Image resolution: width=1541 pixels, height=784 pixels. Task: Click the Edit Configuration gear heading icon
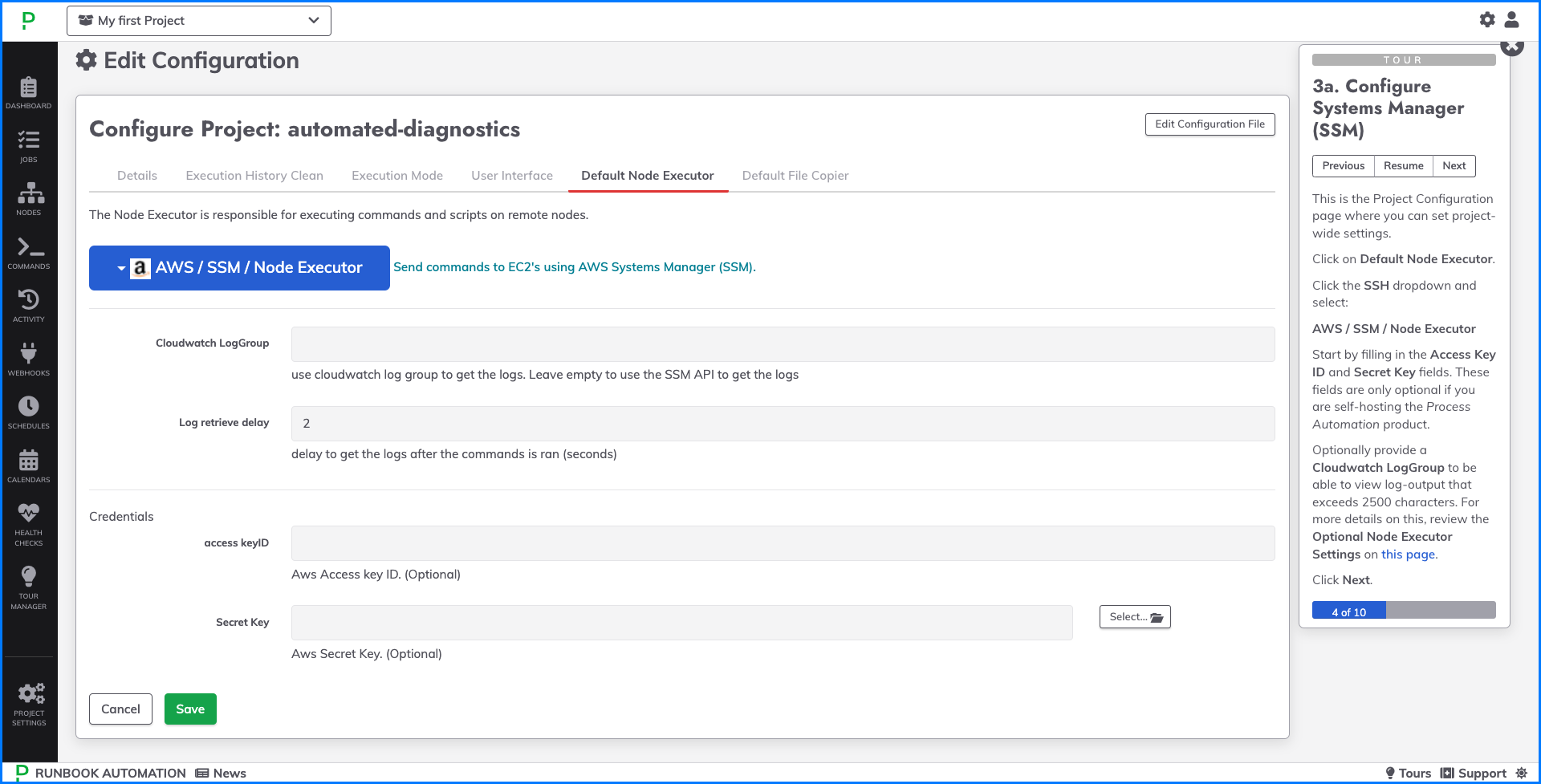pyautogui.click(x=86, y=60)
